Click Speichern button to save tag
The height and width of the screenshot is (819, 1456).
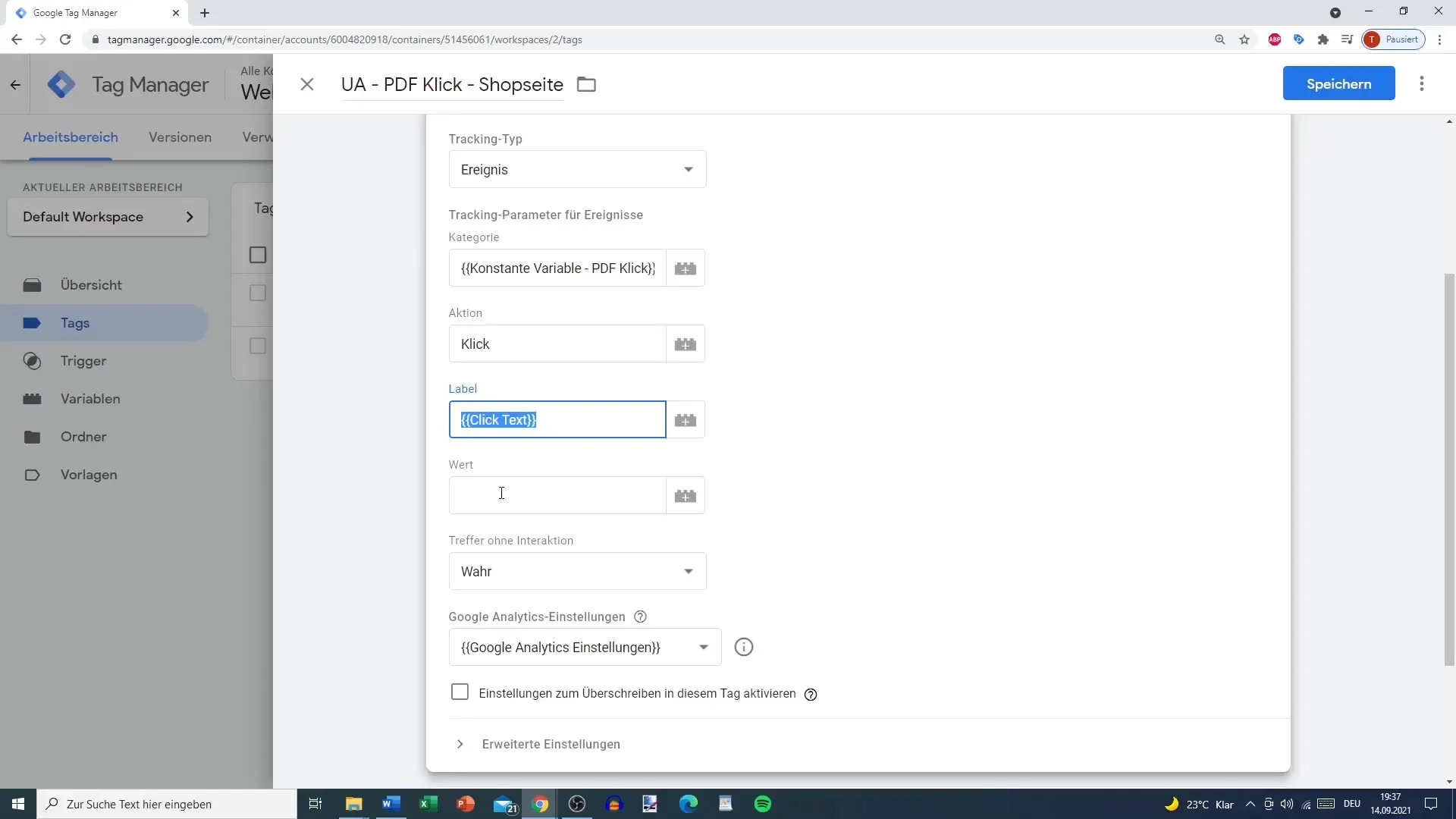point(1339,84)
